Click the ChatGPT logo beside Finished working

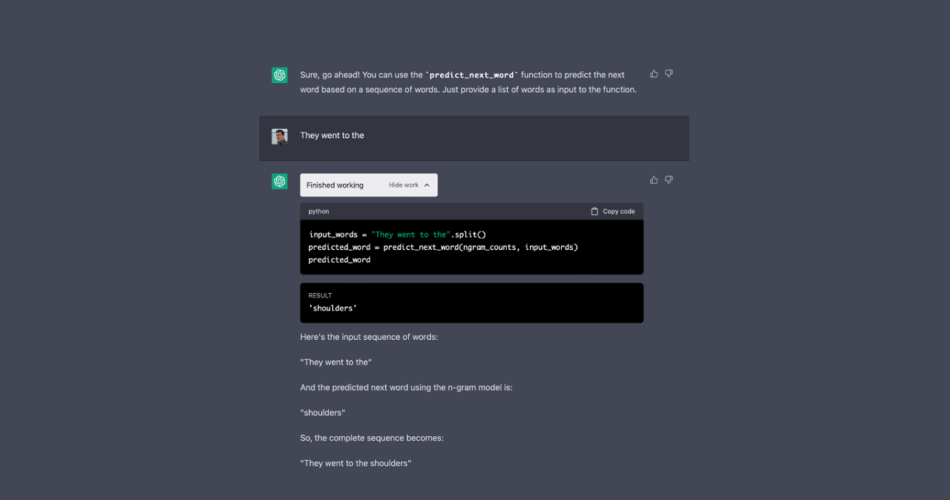[x=280, y=181]
